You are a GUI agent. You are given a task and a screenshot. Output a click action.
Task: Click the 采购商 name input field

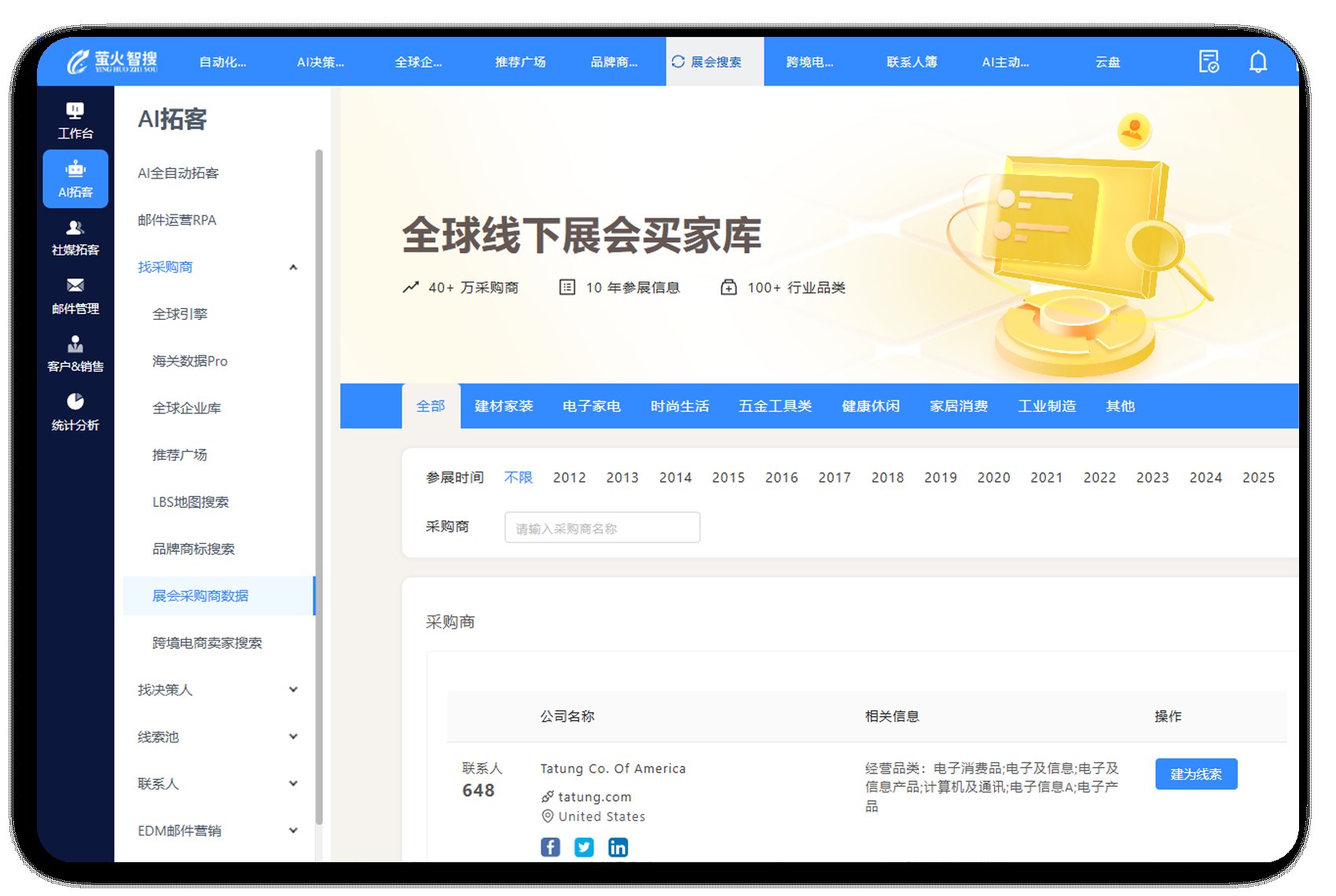click(602, 528)
